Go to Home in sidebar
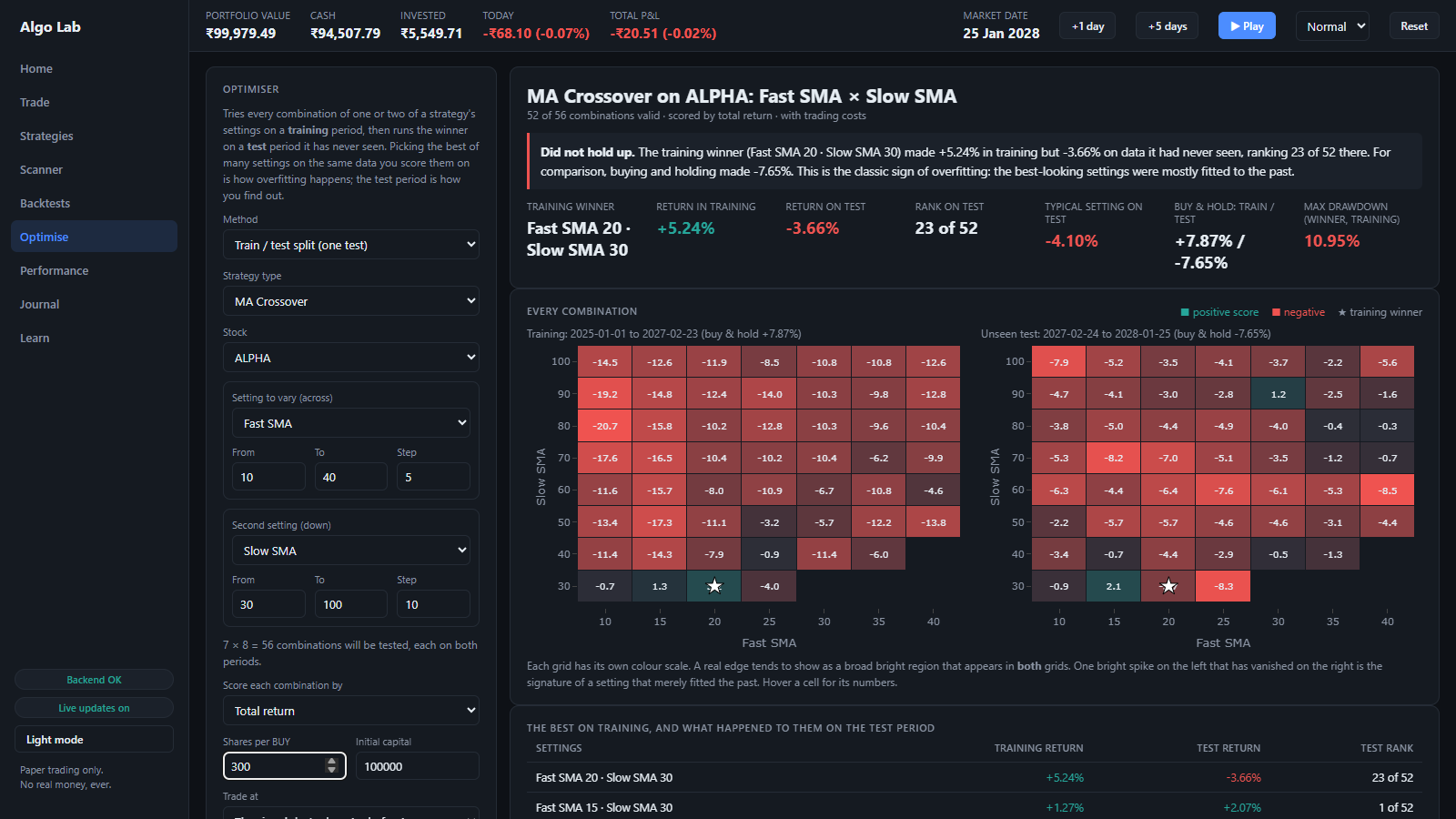This screenshot has width=1456, height=819. 94,68
